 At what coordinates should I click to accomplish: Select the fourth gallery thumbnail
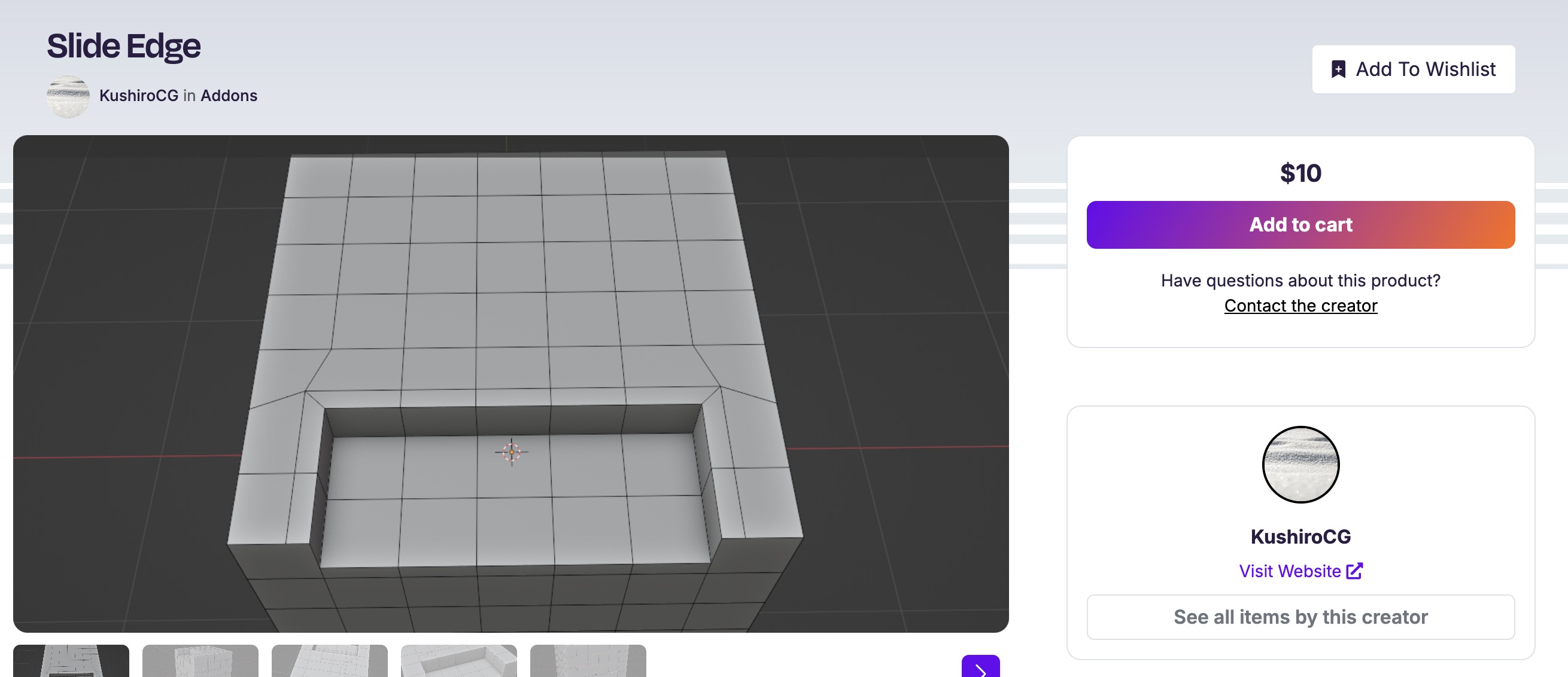tap(459, 661)
